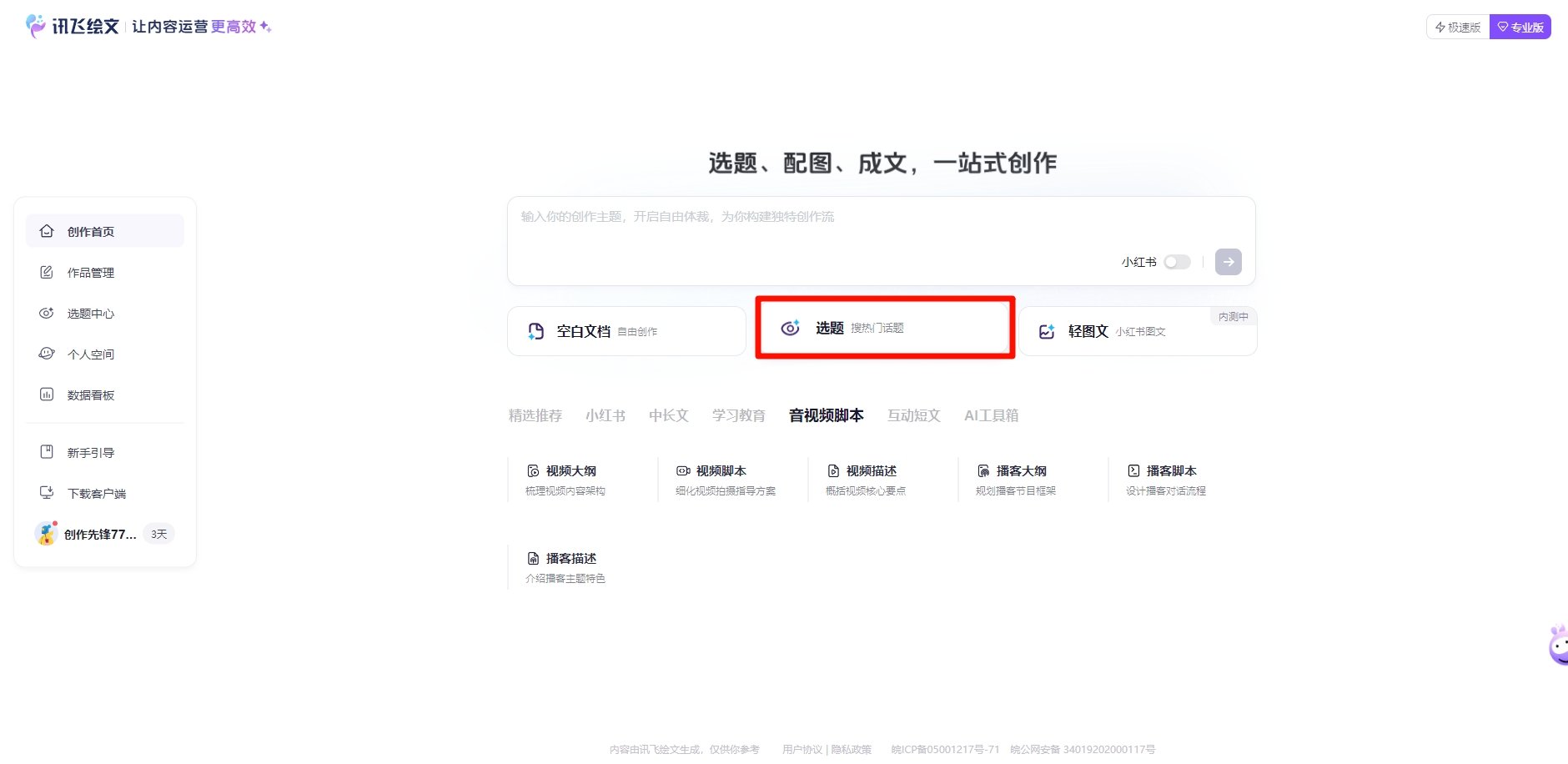Open the 轻图文 creation card
1568x764 pixels.
pyautogui.click(x=1137, y=331)
